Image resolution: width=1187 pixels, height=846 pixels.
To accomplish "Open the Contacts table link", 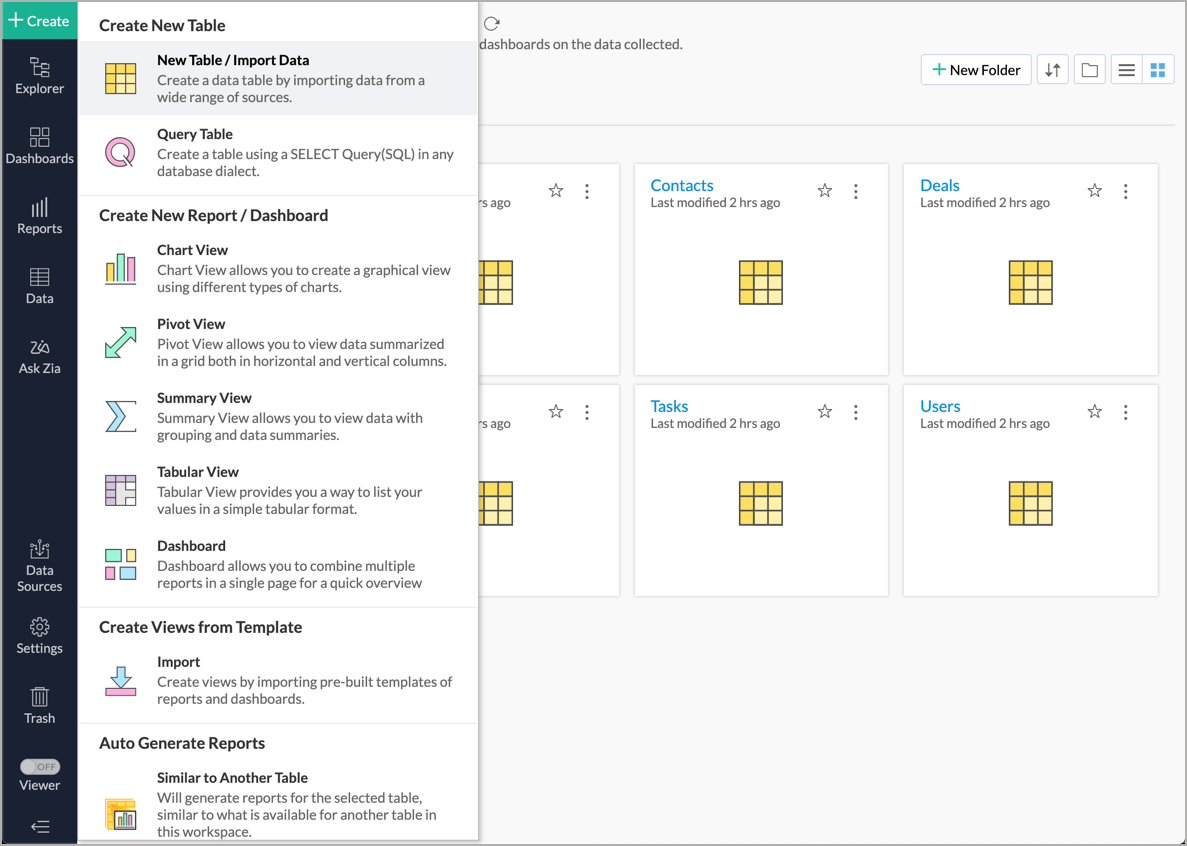I will click(x=682, y=185).
